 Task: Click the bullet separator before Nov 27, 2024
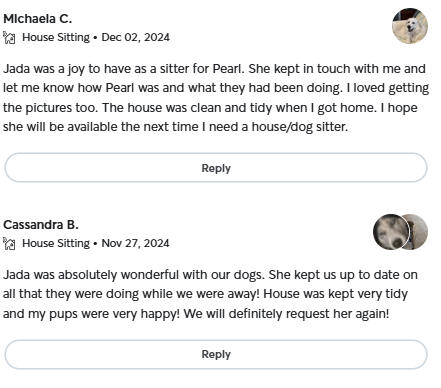click(95, 244)
